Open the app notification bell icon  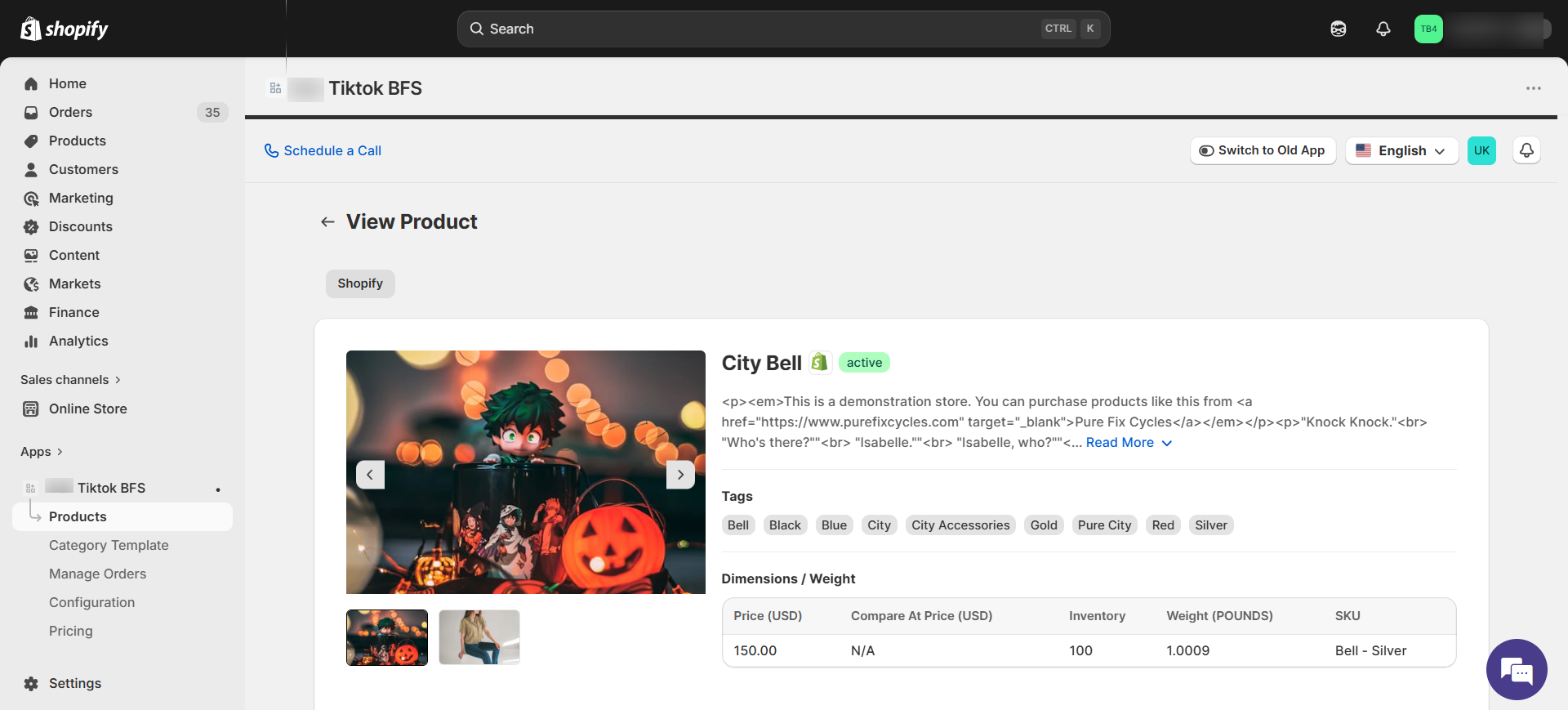tap(1526, 150)
